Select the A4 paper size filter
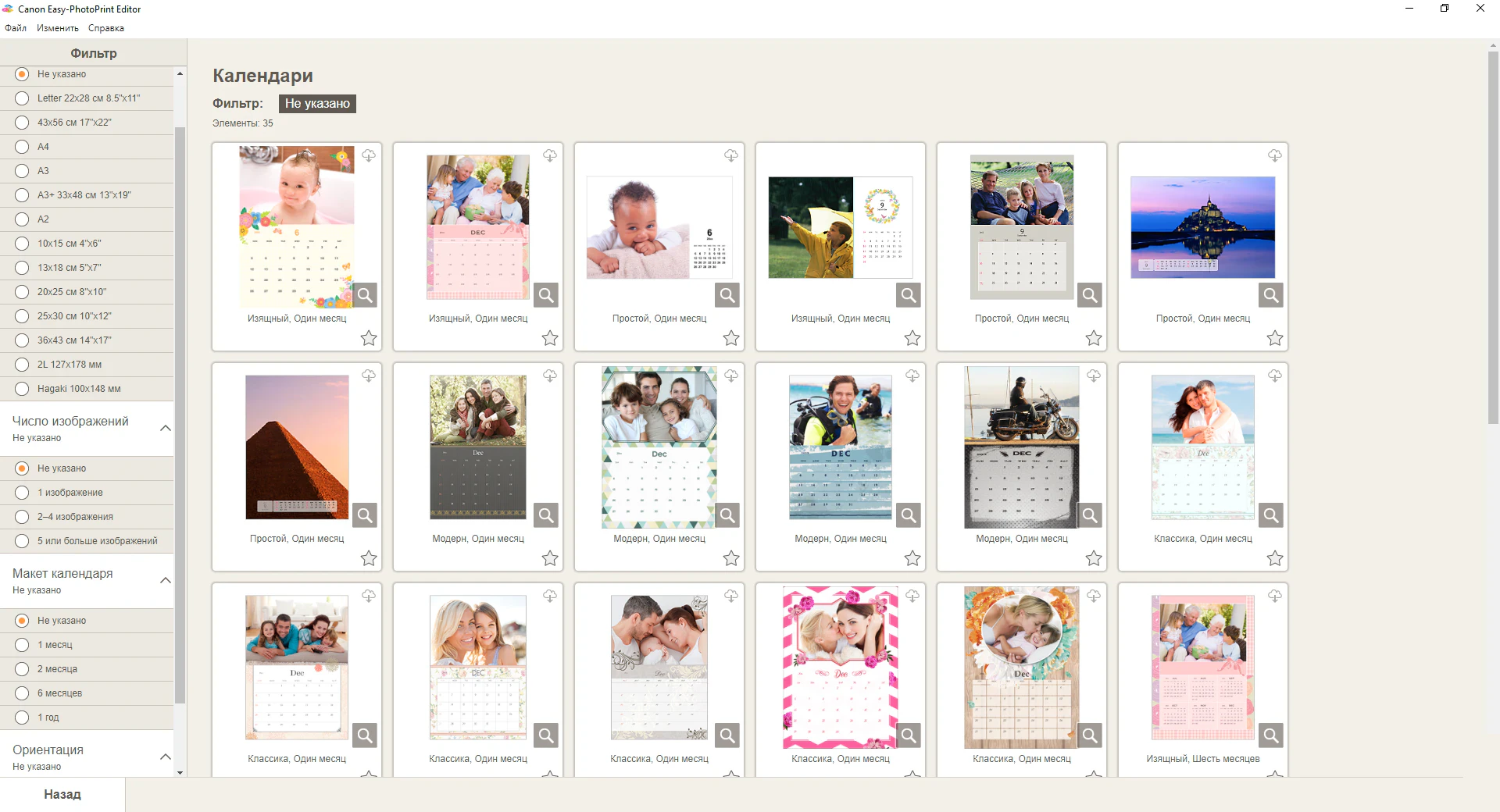The width and height of the screenshot is (1500, 812). tap(21, 147)
